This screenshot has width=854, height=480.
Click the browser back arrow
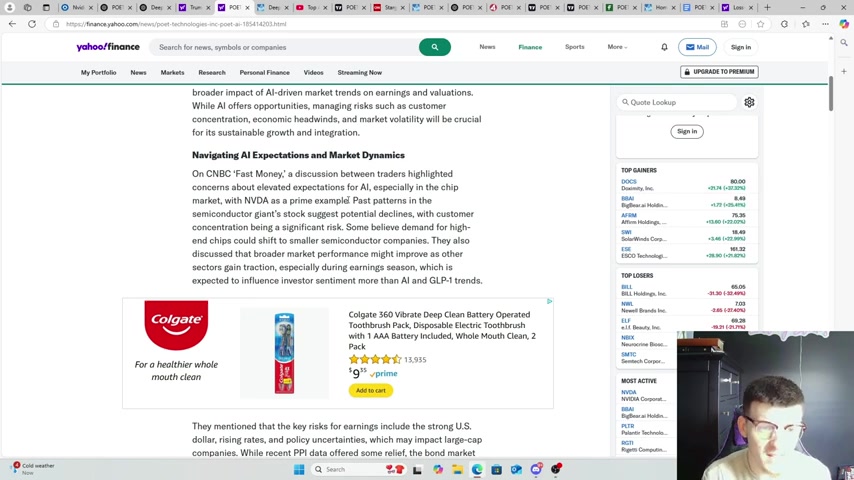pyautogui.click(x=12, y=24)
